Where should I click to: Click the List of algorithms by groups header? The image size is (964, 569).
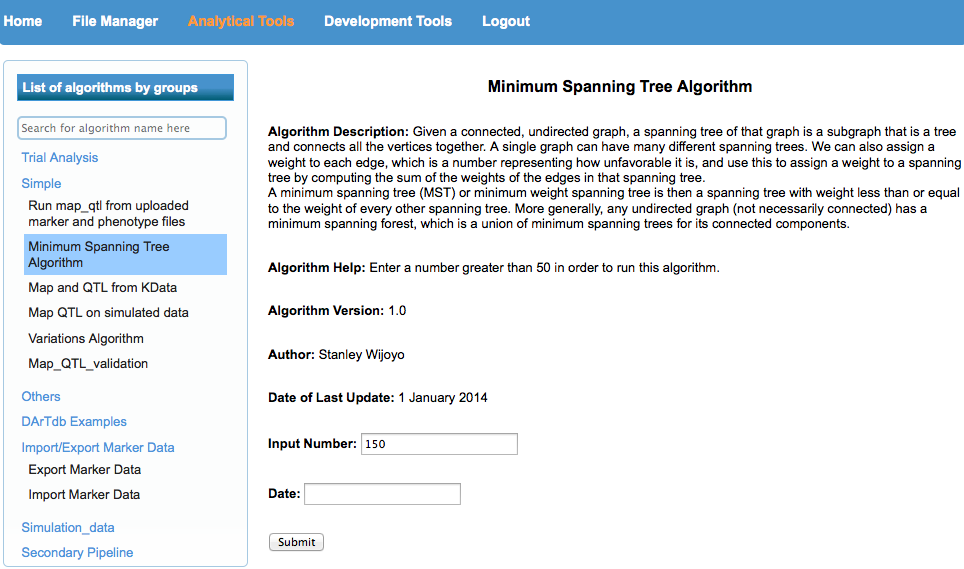[x=125, y=87]
